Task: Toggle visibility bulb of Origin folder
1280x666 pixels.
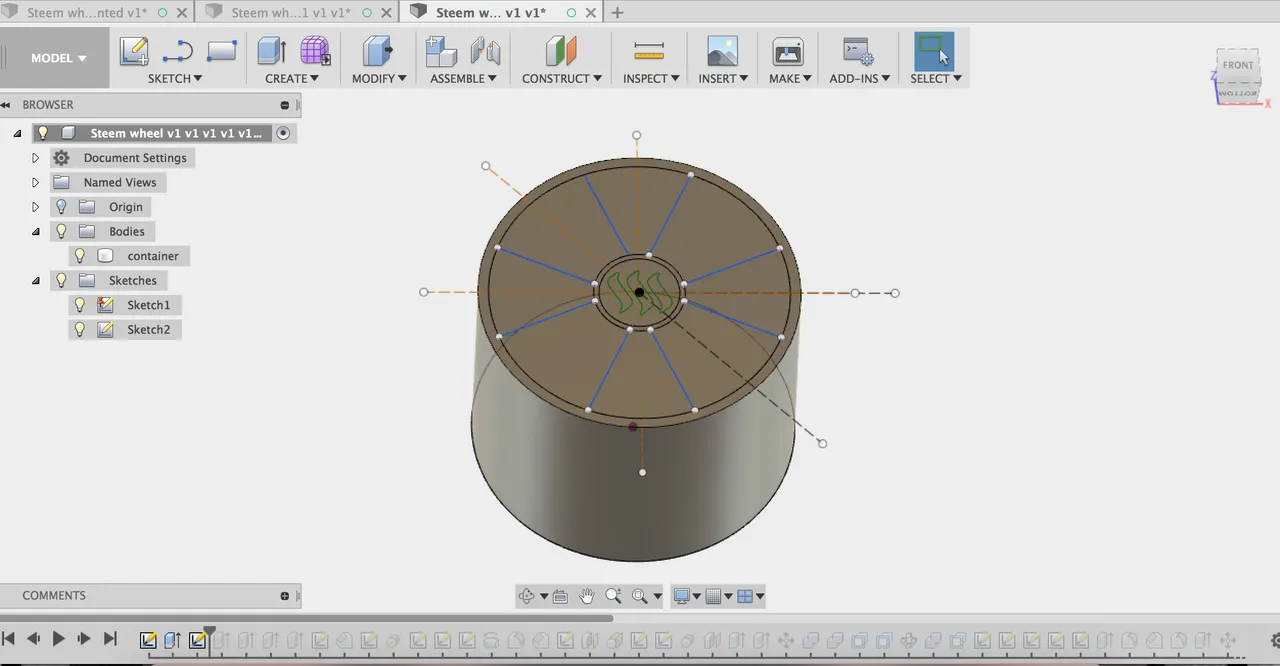Action: 61,207
